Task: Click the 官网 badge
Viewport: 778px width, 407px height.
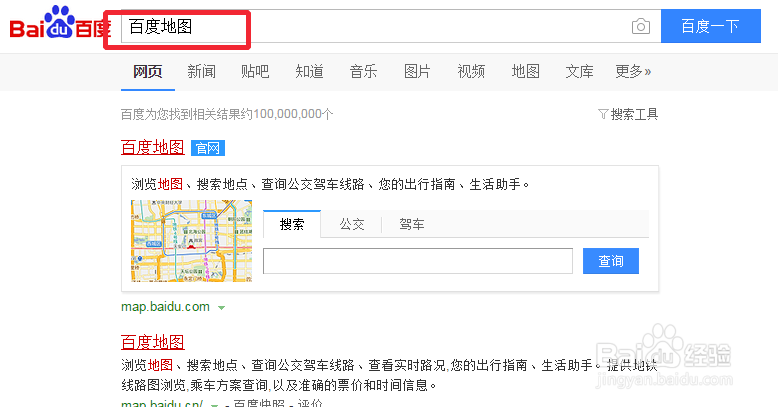Action: [x=208, y=148]
